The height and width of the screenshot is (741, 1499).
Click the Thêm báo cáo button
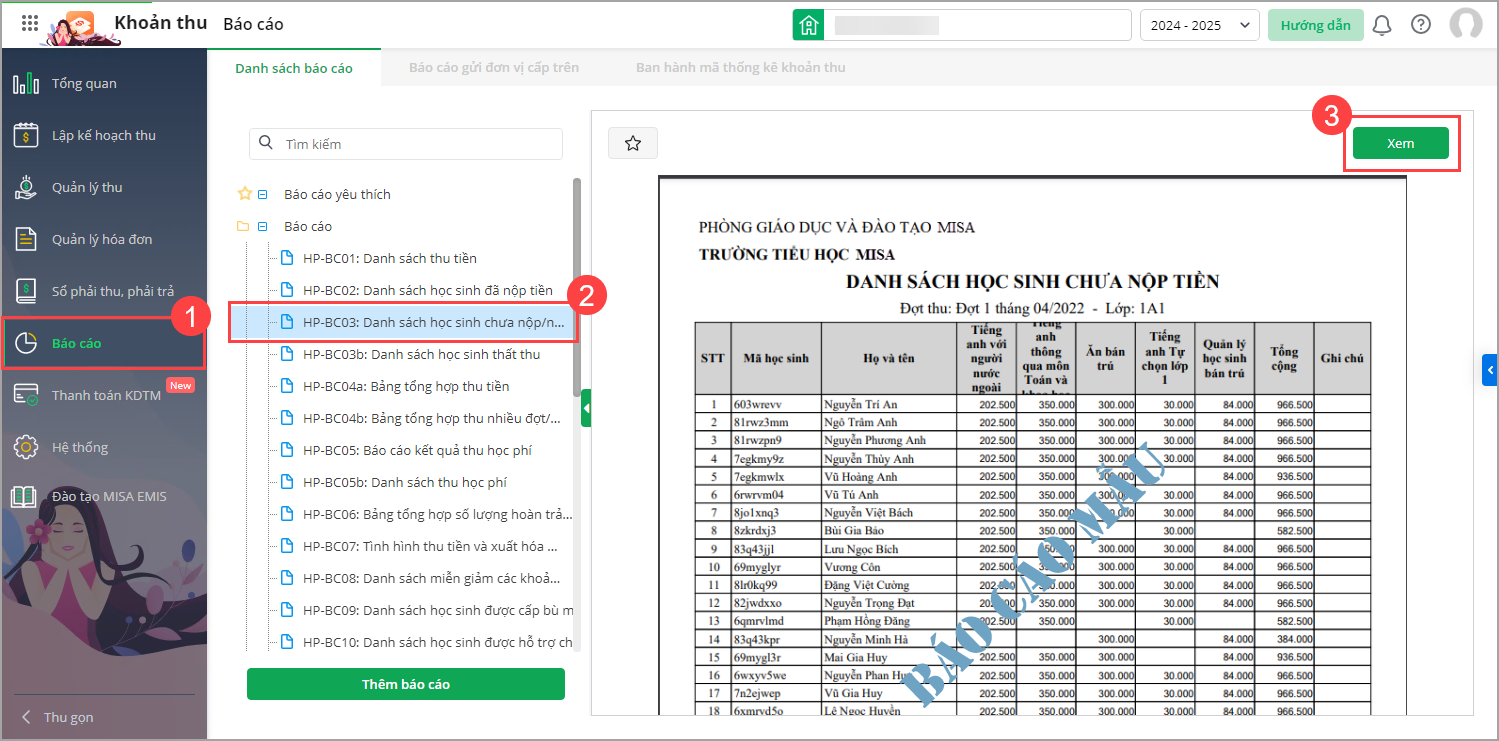405,684
